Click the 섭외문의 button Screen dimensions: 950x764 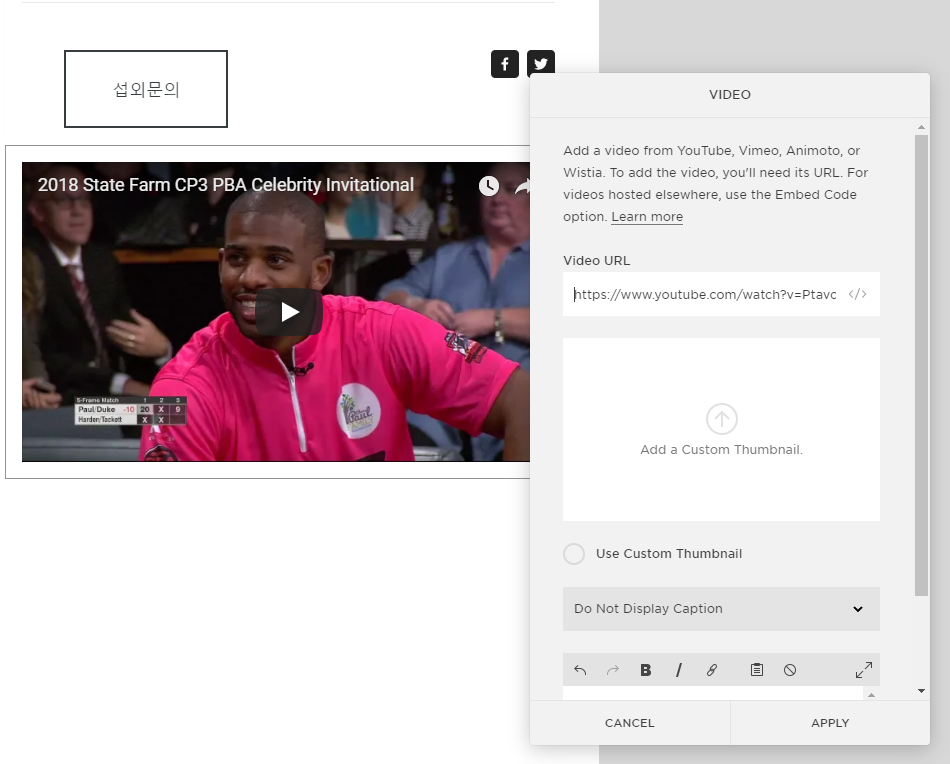(146, 89)
